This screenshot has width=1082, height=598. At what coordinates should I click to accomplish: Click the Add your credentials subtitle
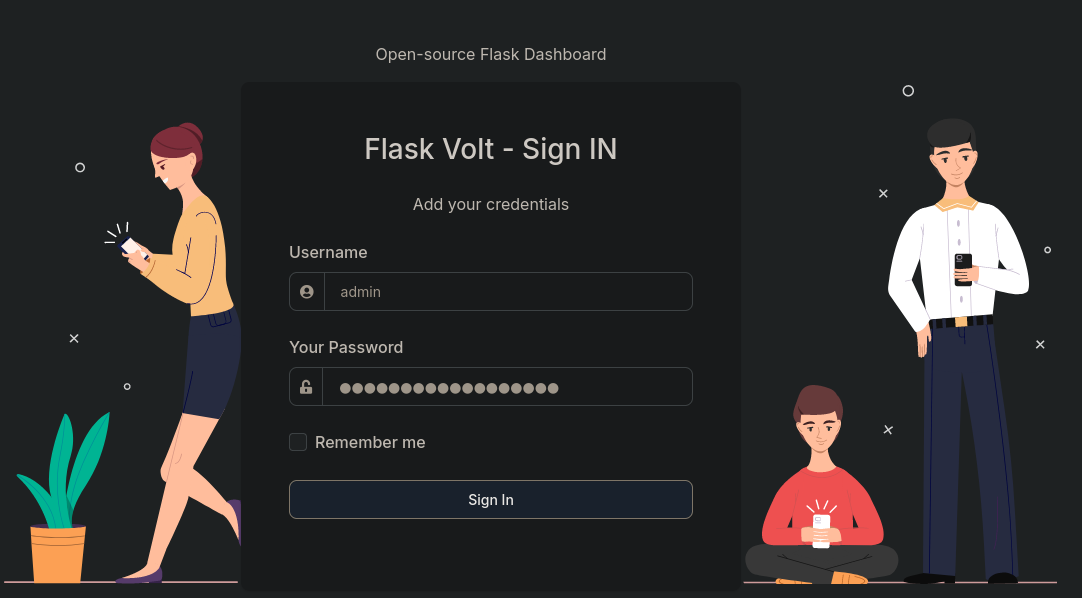(491, 204)
